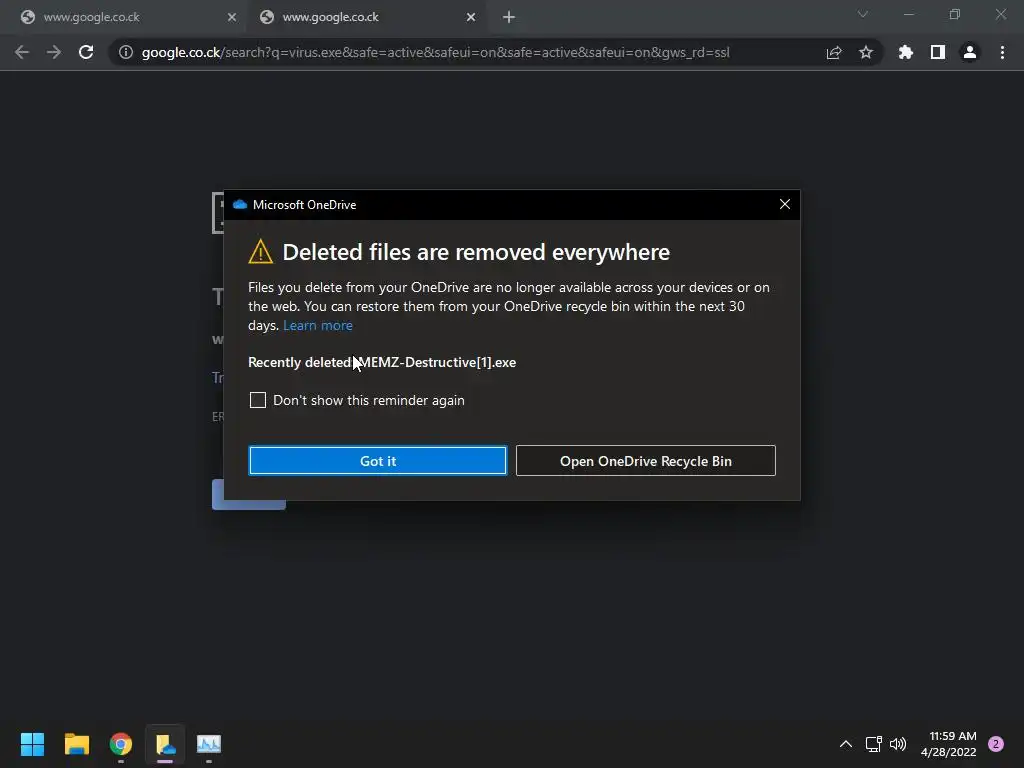Screen dimensions: 1024x768
Task: Expand Chrome tab search chevron
Action: click(863, 14)
